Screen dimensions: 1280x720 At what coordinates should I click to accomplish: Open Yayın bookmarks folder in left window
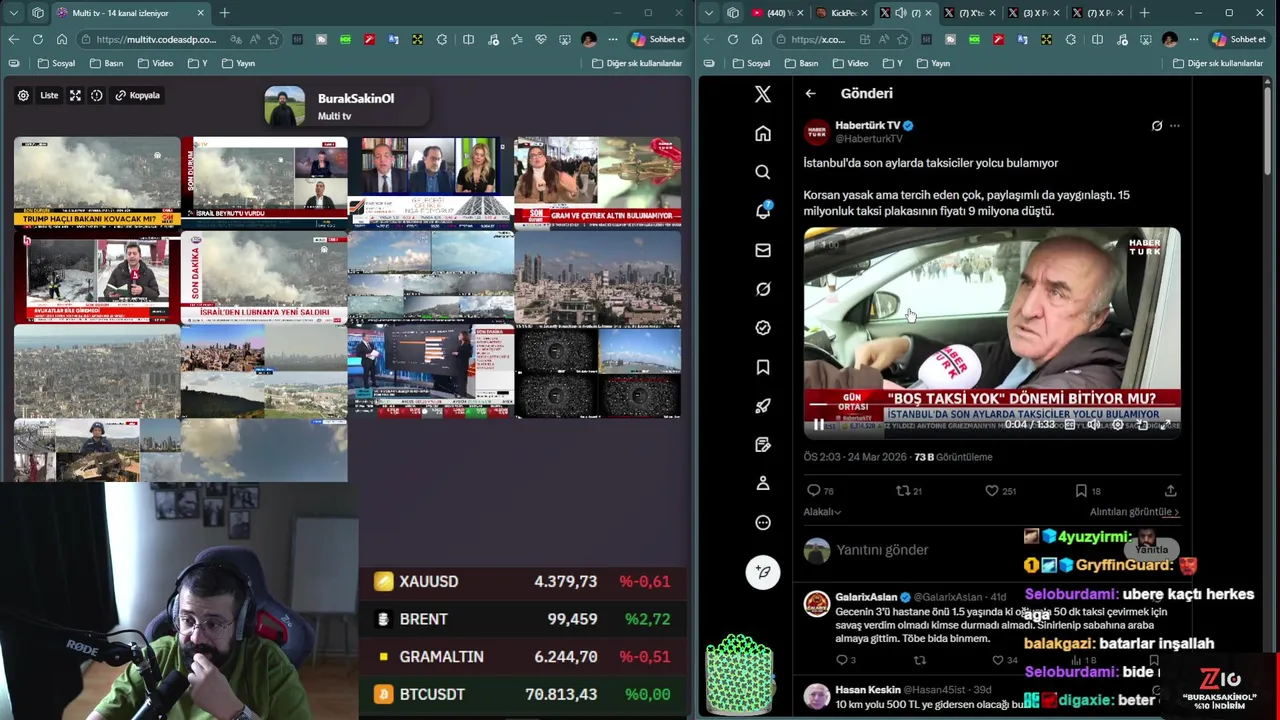[239, 63]
